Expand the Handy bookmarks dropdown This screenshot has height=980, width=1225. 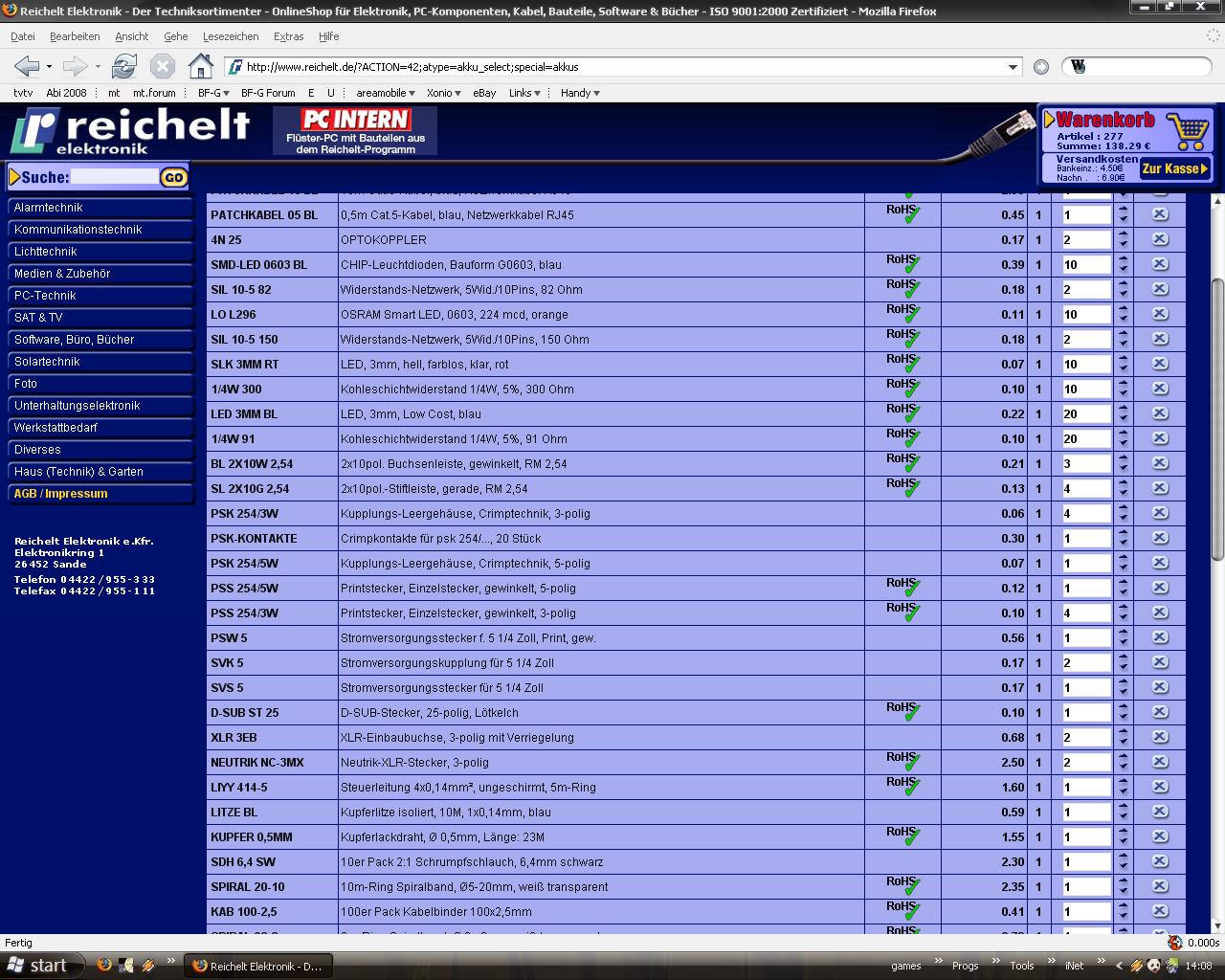click(580, 93)
